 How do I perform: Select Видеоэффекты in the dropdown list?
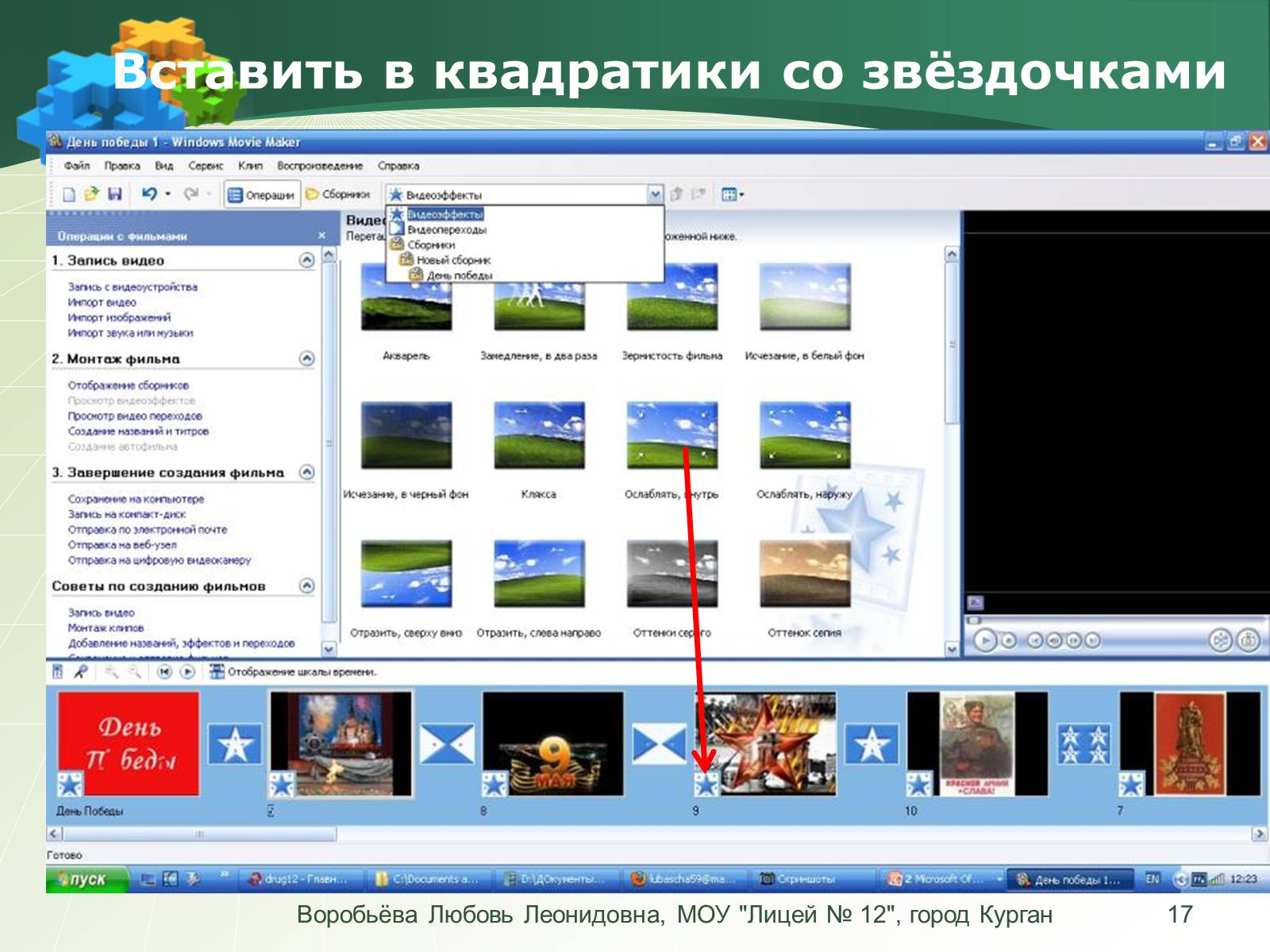click(x=444, y=214)
